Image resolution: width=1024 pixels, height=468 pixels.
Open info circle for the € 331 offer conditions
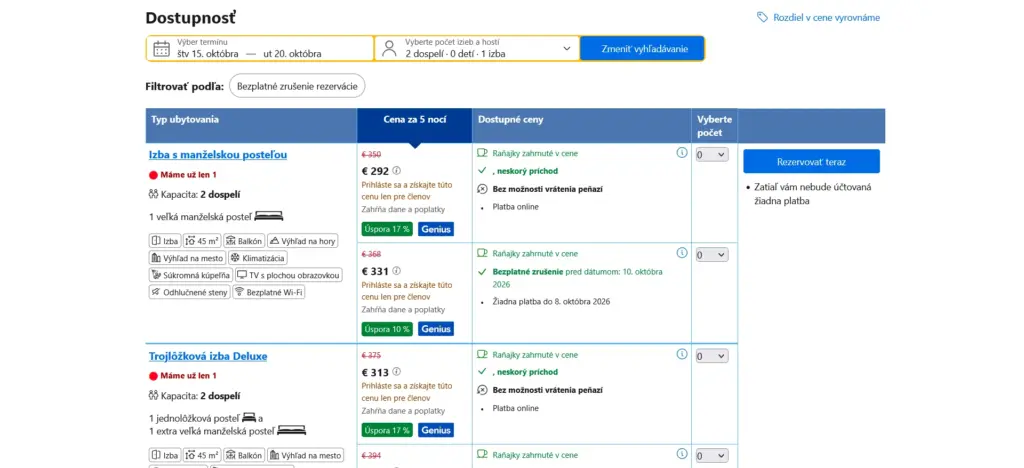click(x=682, y=253)
